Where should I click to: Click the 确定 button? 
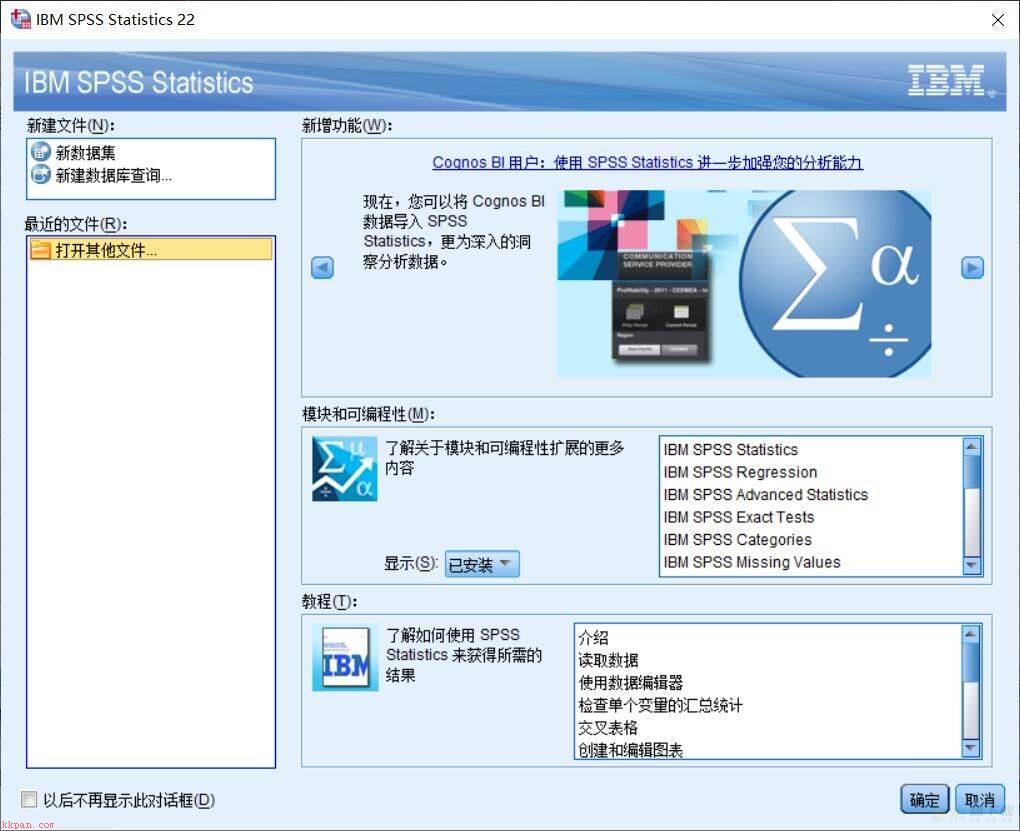click(x=924, y=799)
